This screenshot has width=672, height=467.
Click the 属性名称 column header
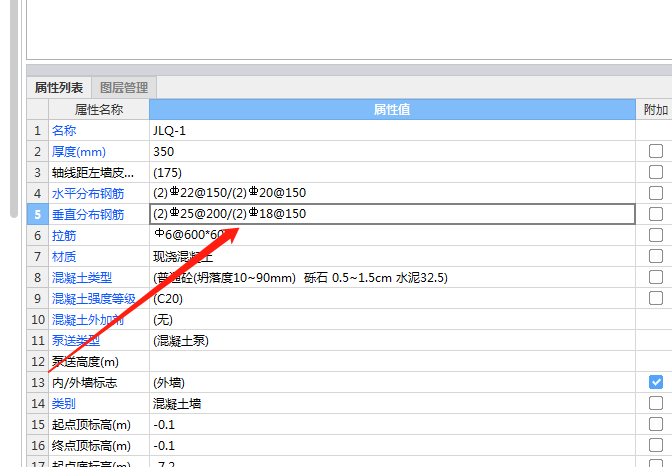[x=99, y=110]
